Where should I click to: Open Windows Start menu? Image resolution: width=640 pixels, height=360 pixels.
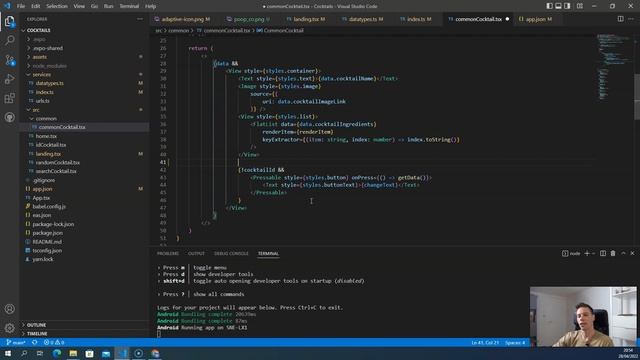click(x=8, y=353)
